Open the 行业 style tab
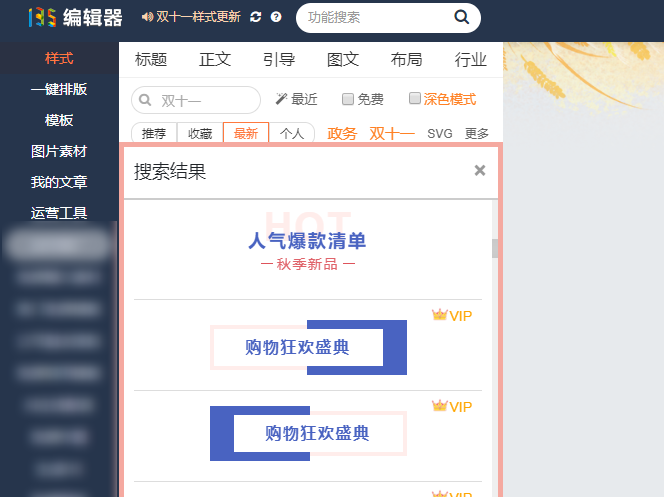Screen dimensions: 664x497 click(x=470, y=59)
